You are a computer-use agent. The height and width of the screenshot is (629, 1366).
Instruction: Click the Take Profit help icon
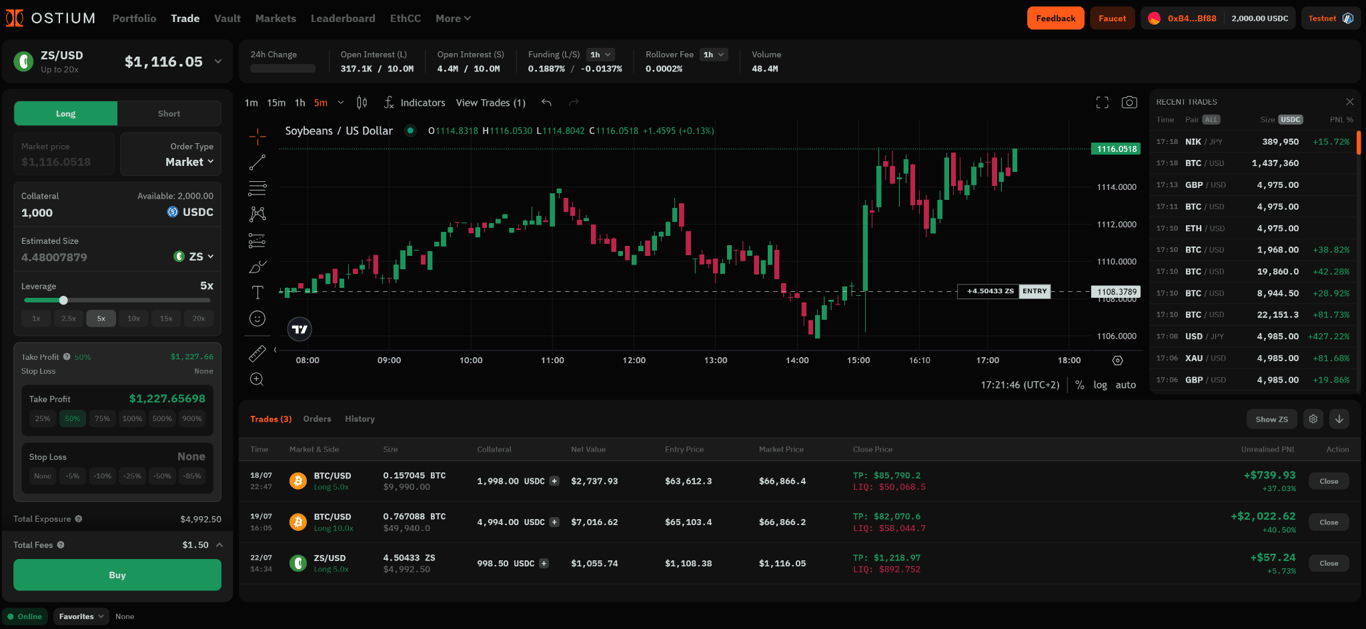tap(67, 357)
